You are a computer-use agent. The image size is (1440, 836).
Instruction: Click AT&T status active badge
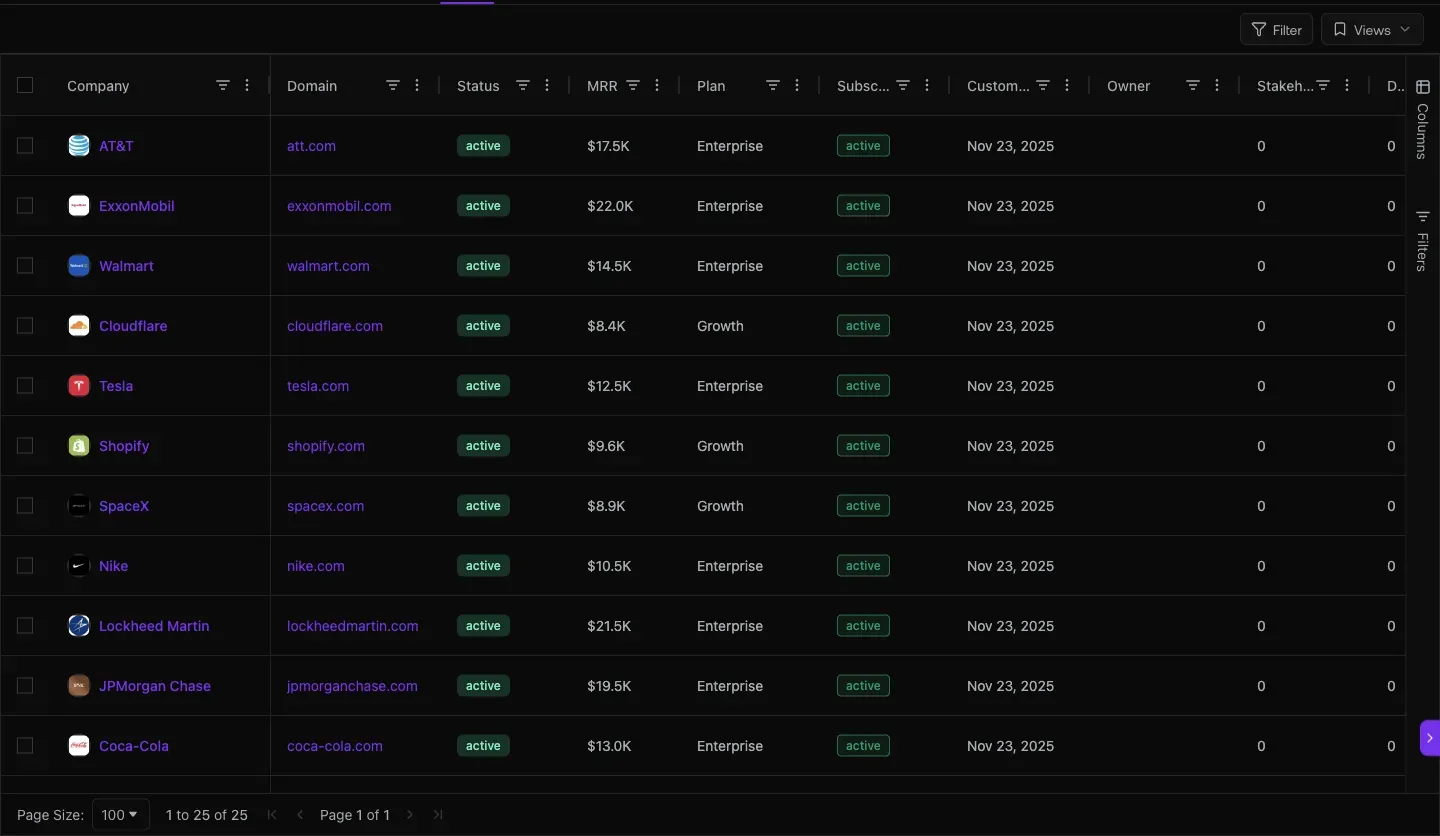(483, 146)
